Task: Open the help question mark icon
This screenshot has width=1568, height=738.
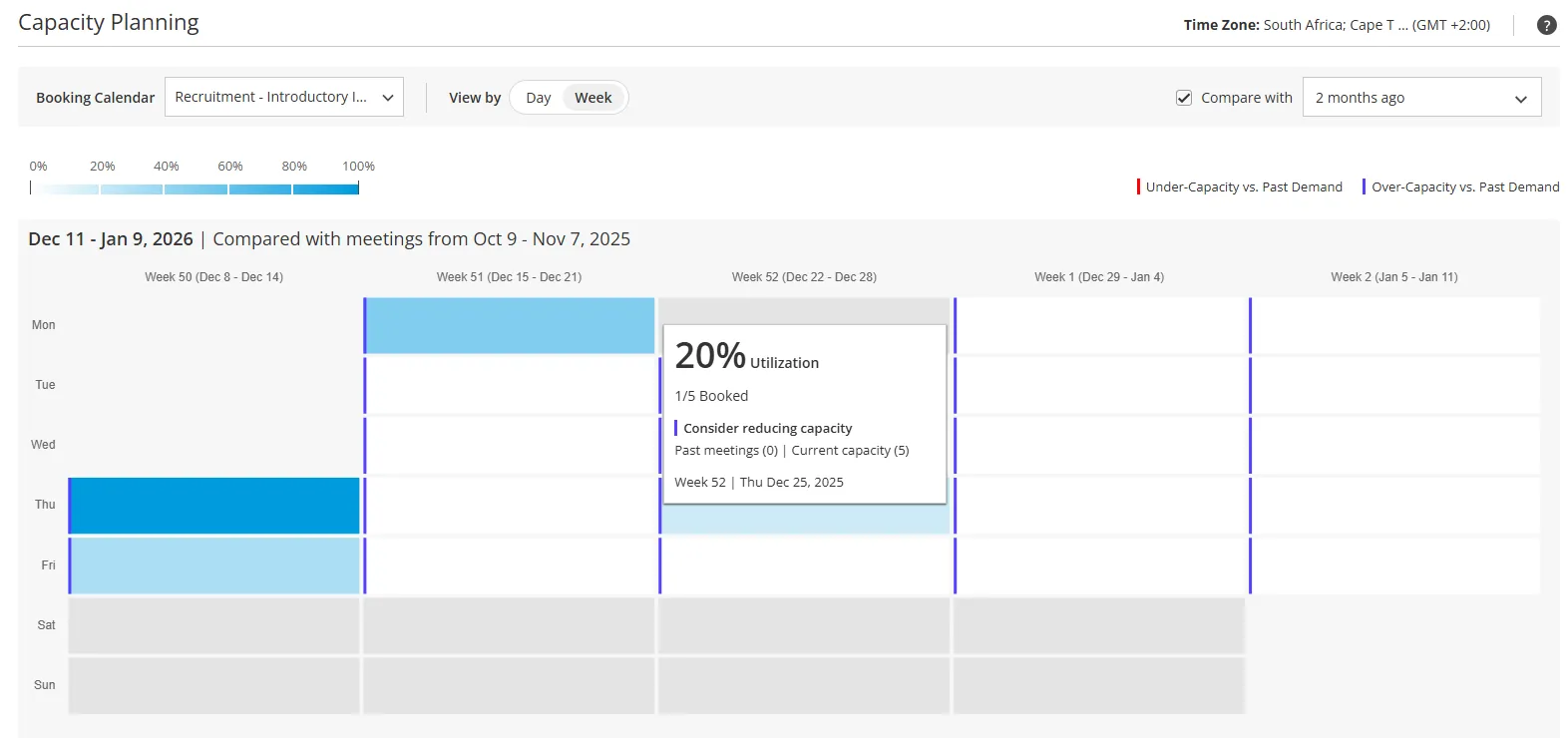Action: 1546,25
